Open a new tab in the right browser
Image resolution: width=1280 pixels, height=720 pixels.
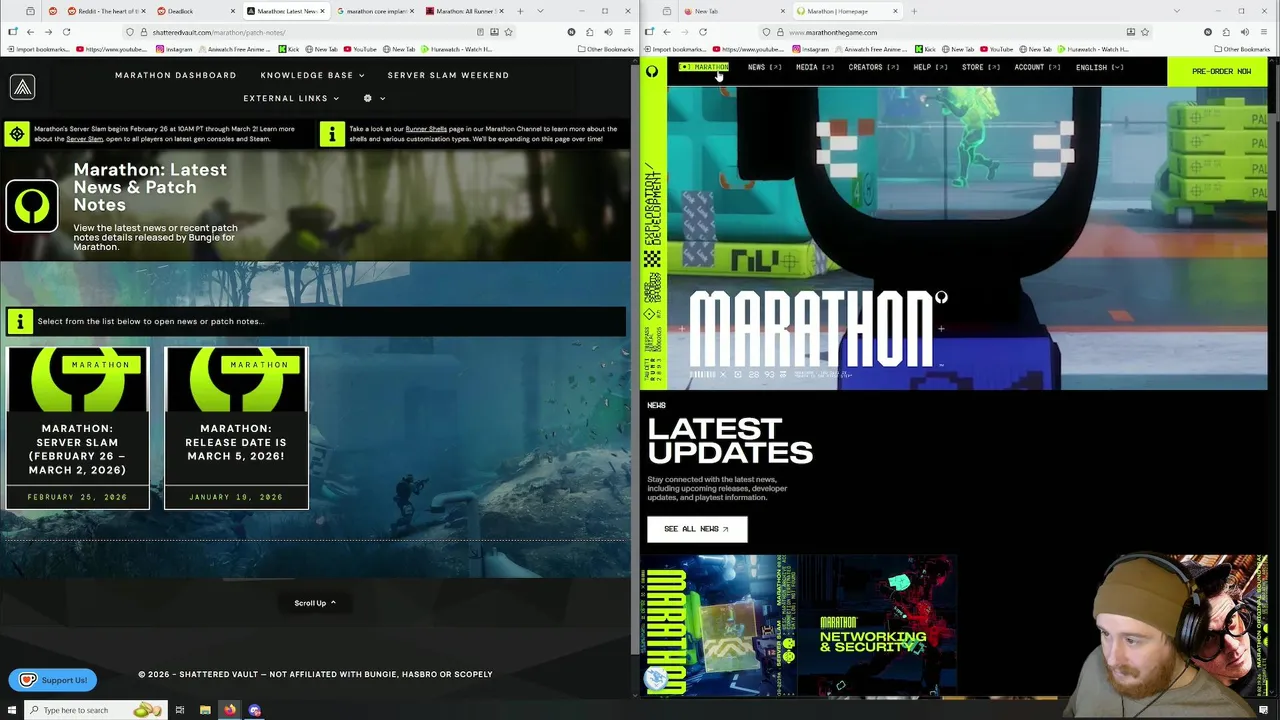pos(913,11)
